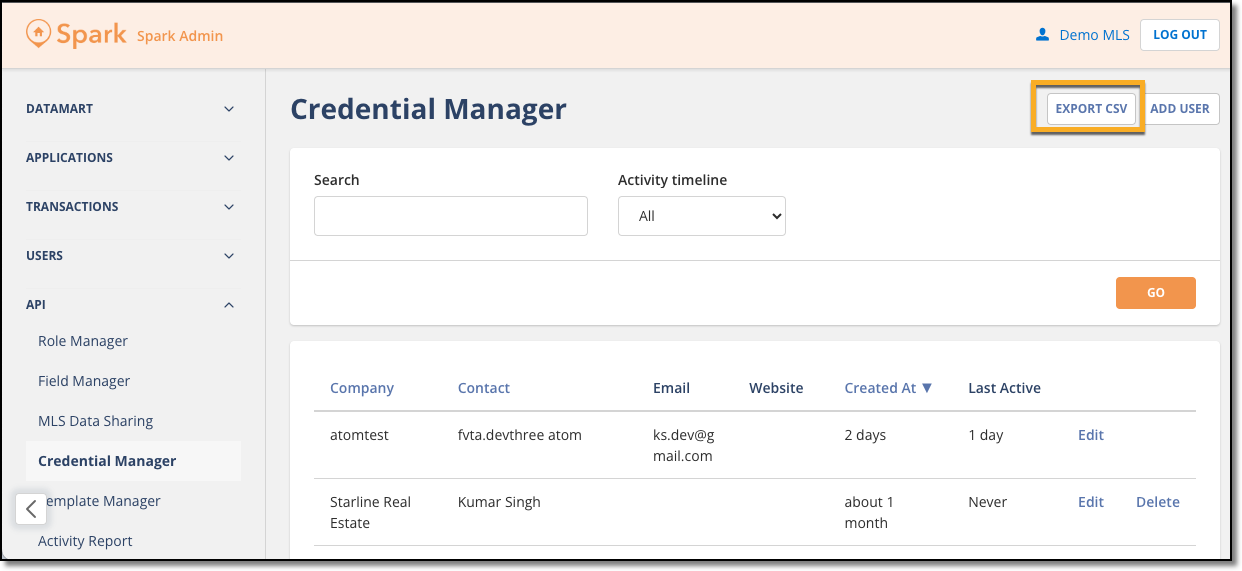1242x571 pixels.
Task: Click the USERS menu label
Action: (x=44, y=256)
